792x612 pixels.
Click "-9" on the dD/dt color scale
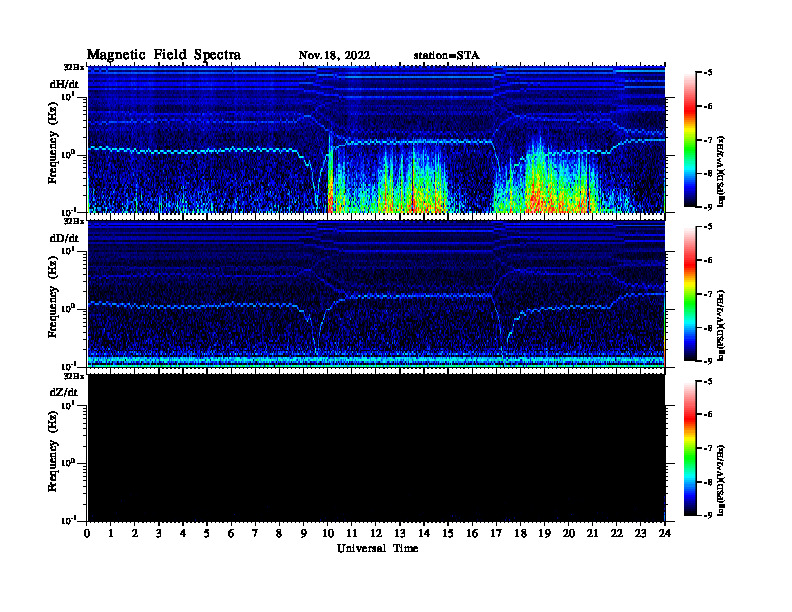(708, 361)
